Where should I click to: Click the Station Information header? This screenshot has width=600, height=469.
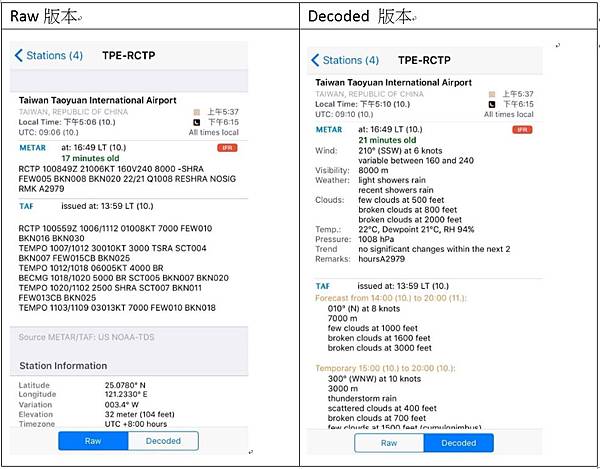click(x=63, y=366)
